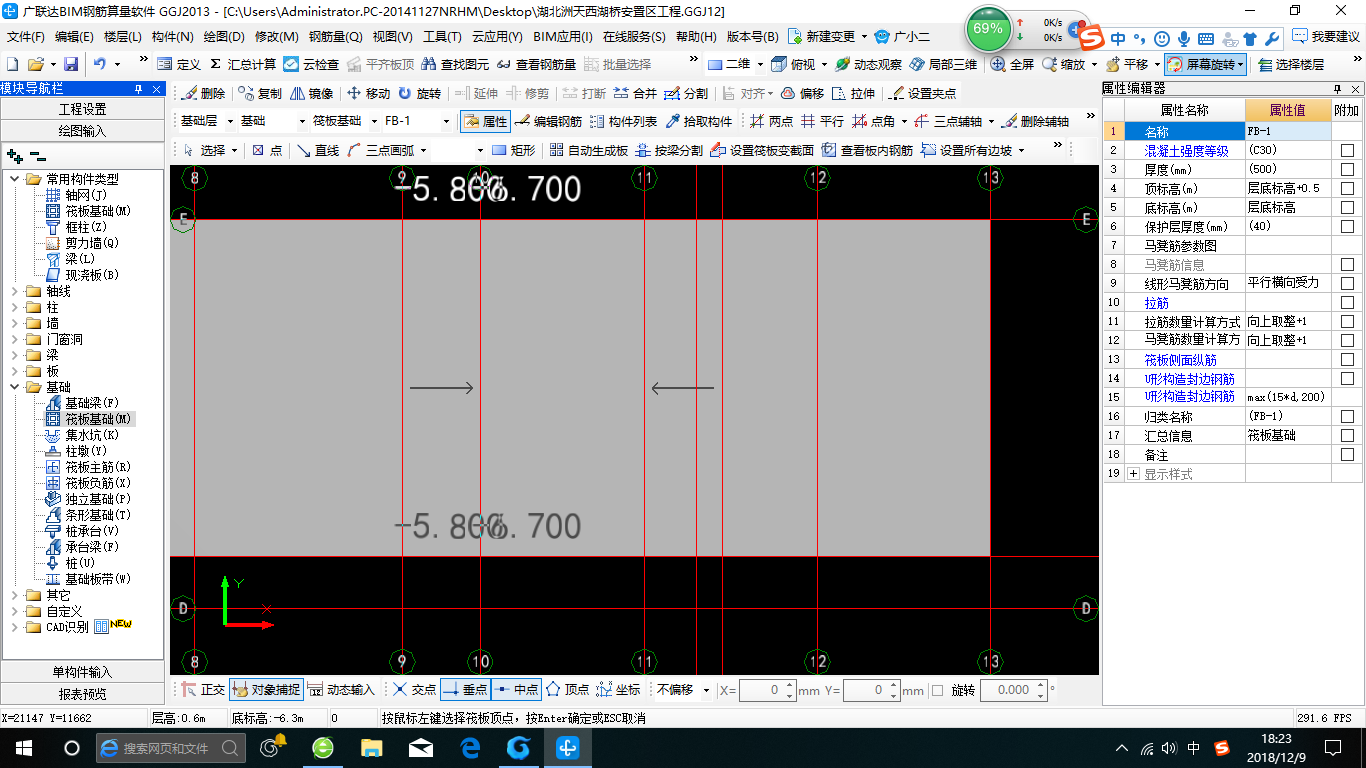Open 云检查 cloud check
Screen dimensions: 1366x768
tap(311, 64)
